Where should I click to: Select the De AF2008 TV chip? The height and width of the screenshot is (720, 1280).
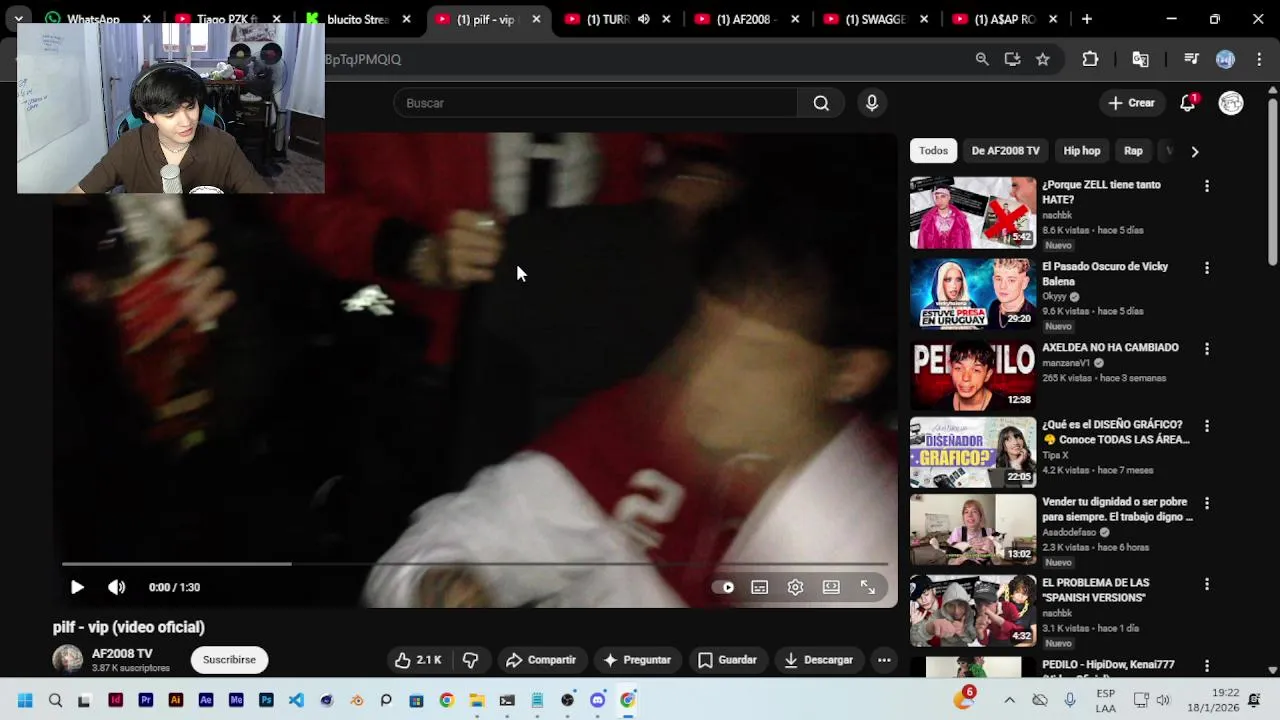click(x=1005, y=151)
